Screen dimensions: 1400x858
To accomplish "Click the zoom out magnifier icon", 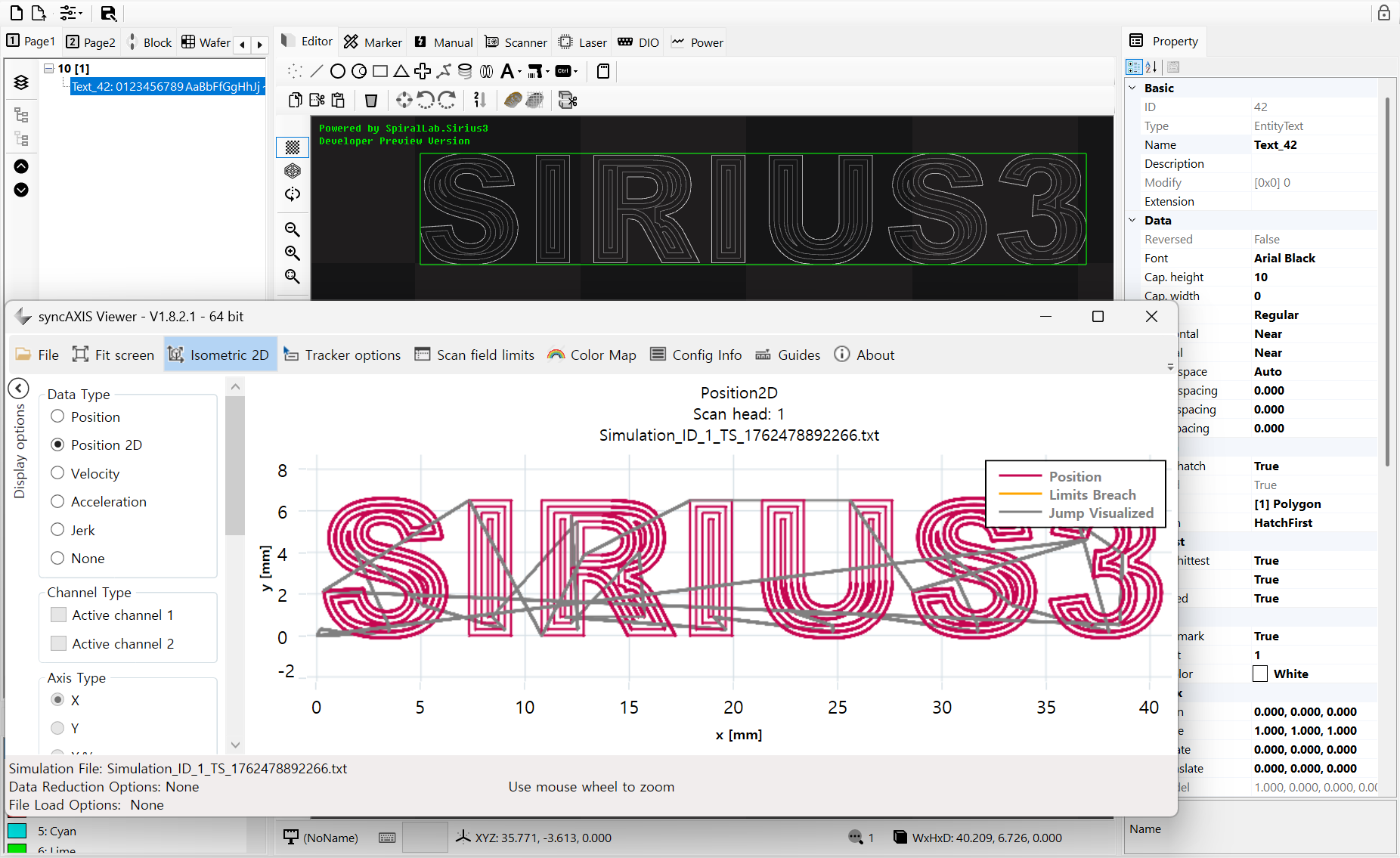I will 293,229.
